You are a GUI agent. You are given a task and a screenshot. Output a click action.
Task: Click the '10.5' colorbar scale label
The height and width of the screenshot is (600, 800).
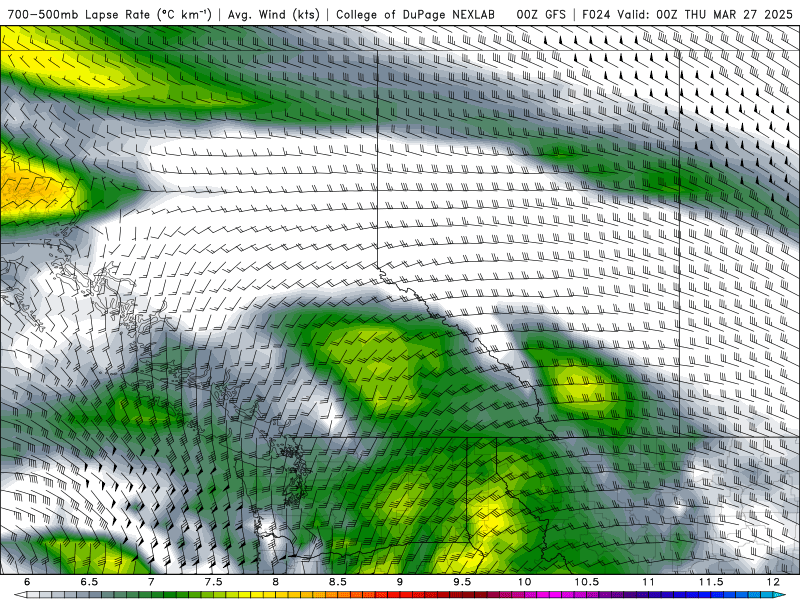[586, 582]
